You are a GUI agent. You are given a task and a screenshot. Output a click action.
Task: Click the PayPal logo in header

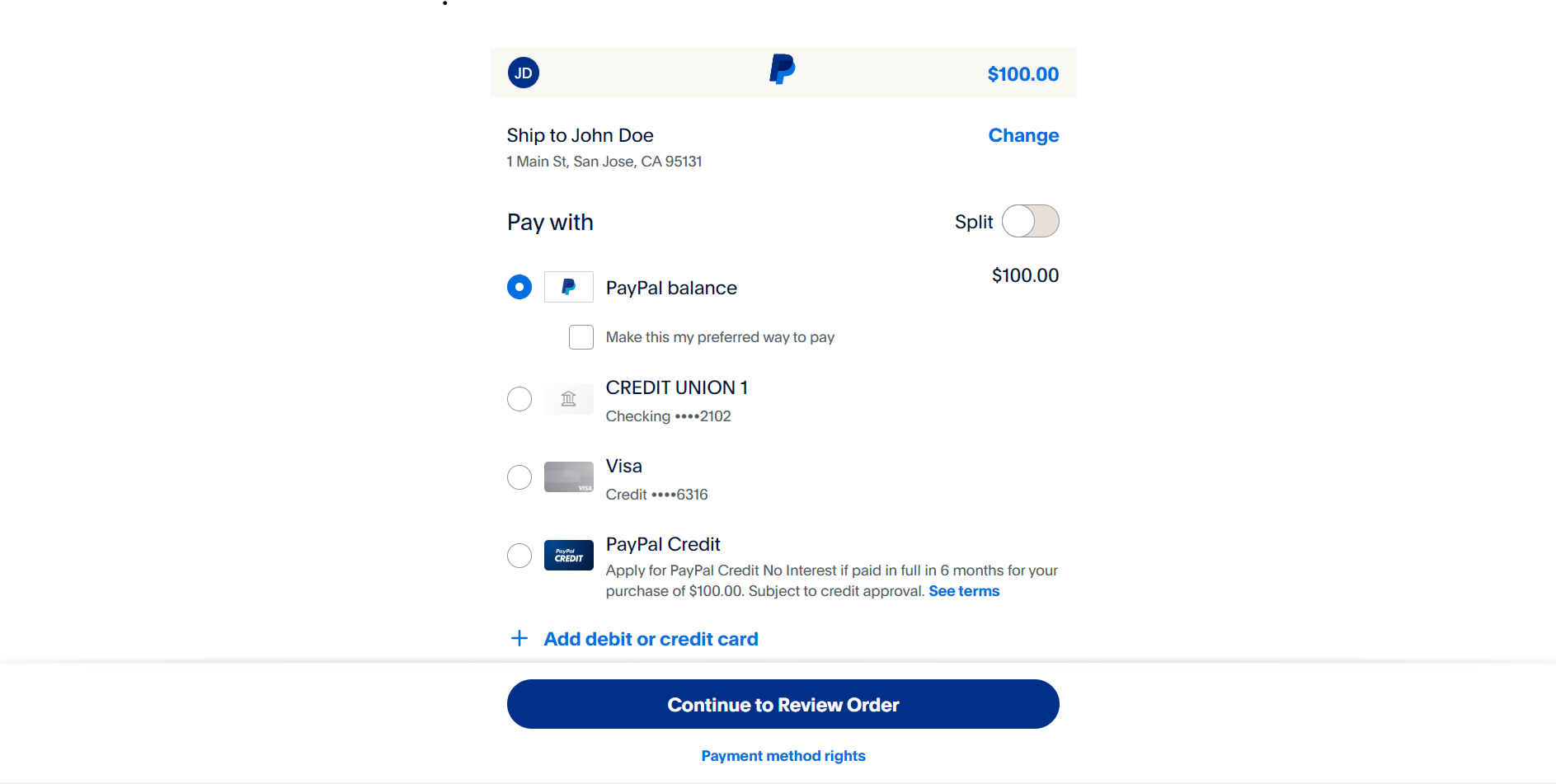[x=782, y=70]
